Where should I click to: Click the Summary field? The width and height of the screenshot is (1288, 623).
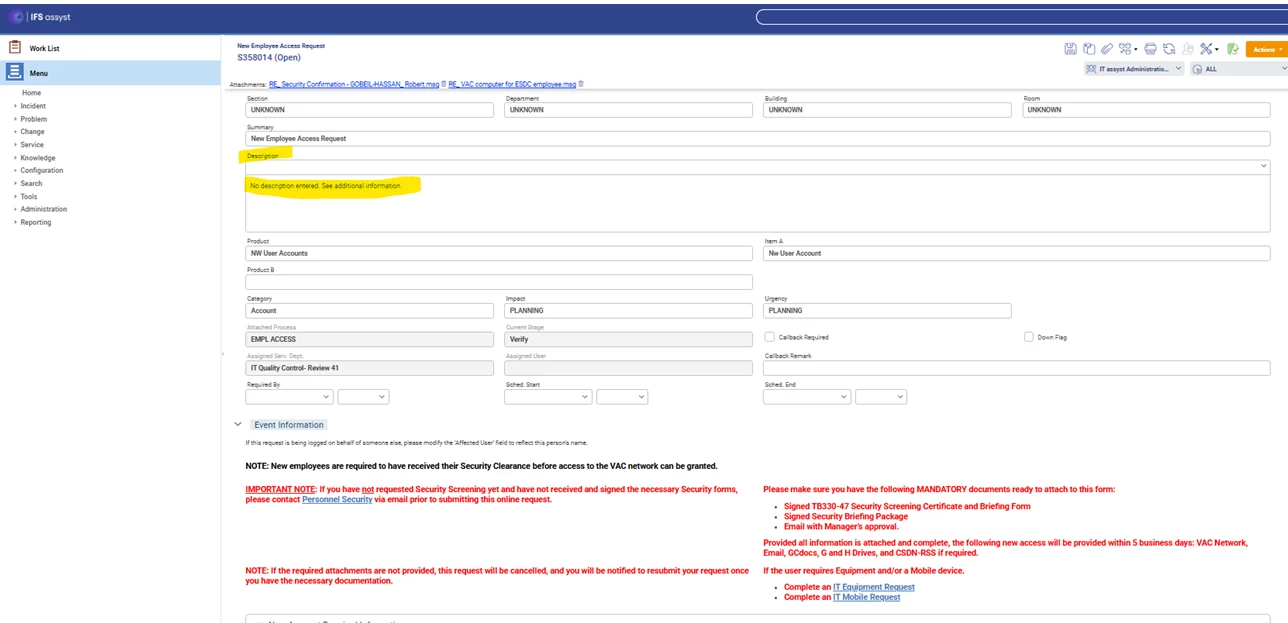[758, 139]
